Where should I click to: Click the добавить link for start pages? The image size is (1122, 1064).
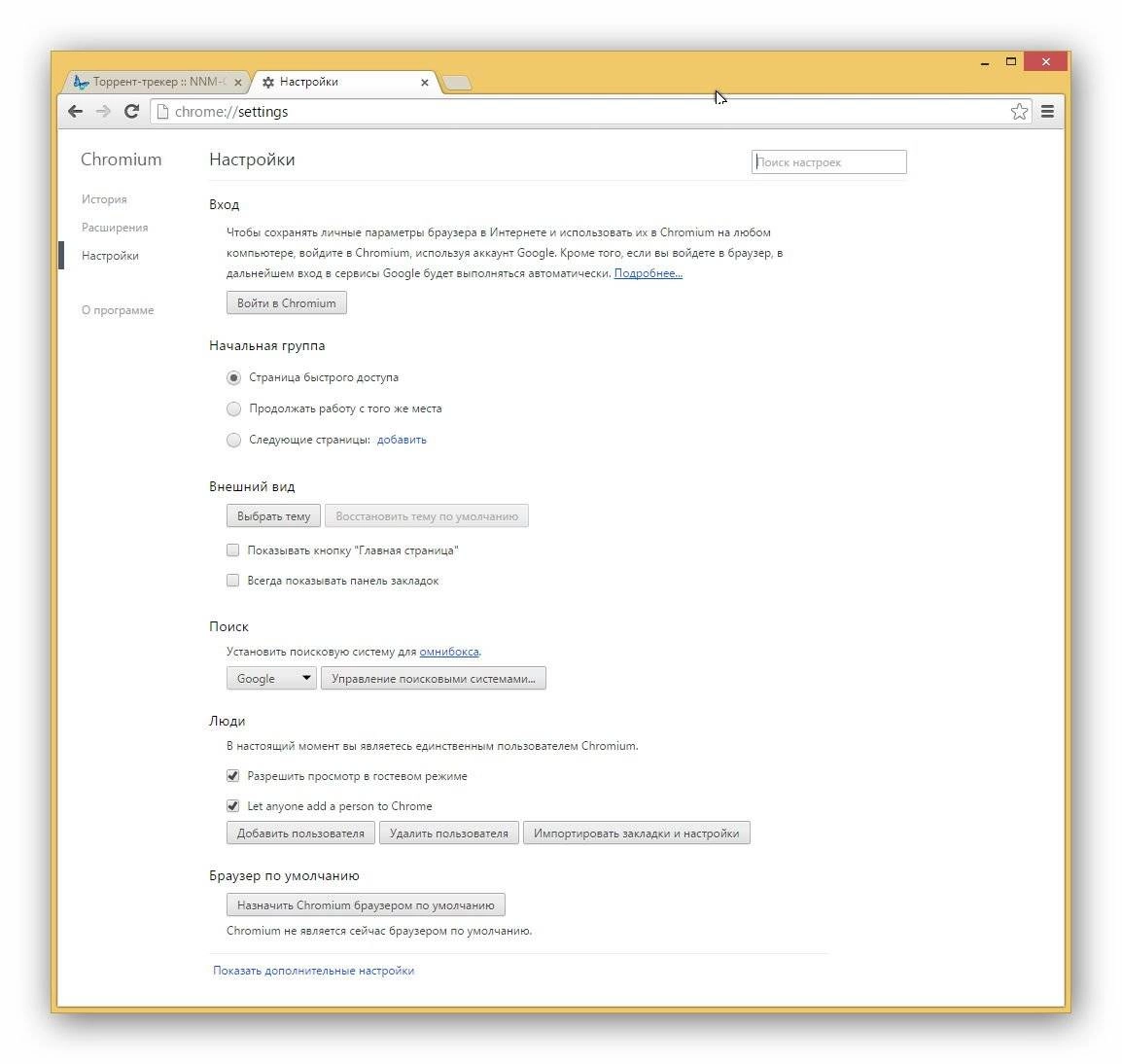[402, 440]
